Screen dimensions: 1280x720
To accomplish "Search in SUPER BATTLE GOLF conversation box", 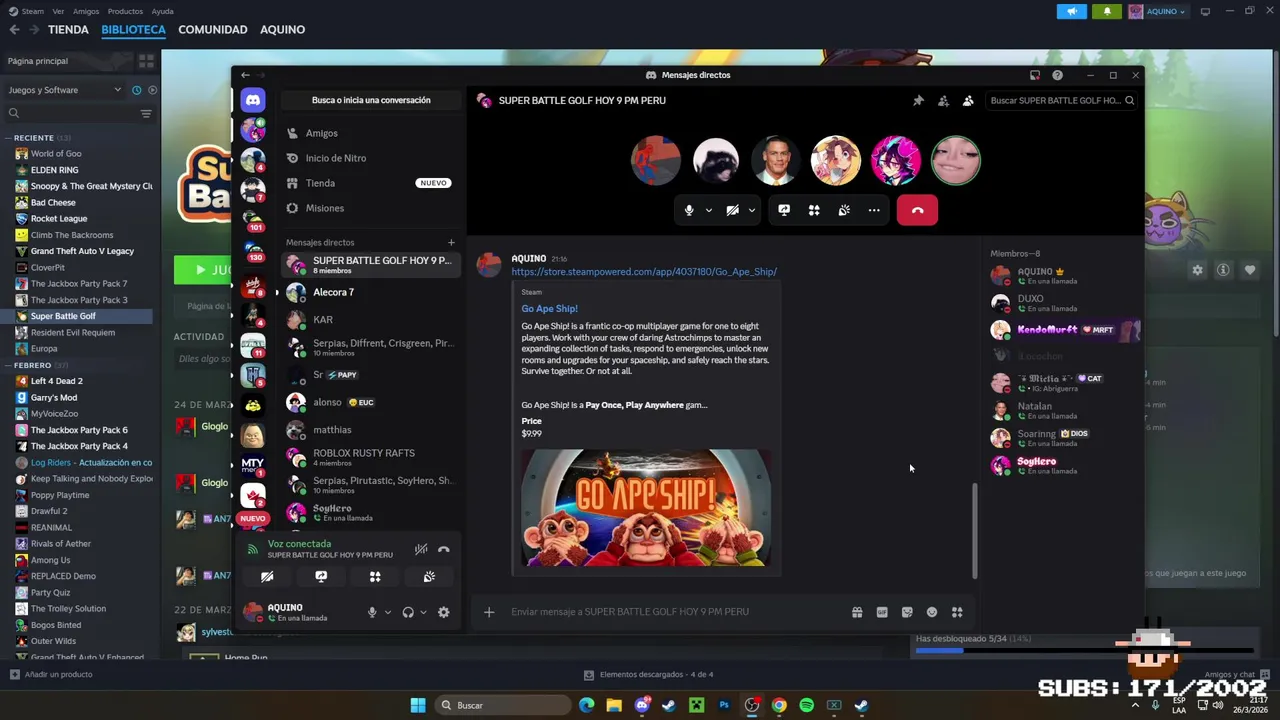I will [1062, 101].
